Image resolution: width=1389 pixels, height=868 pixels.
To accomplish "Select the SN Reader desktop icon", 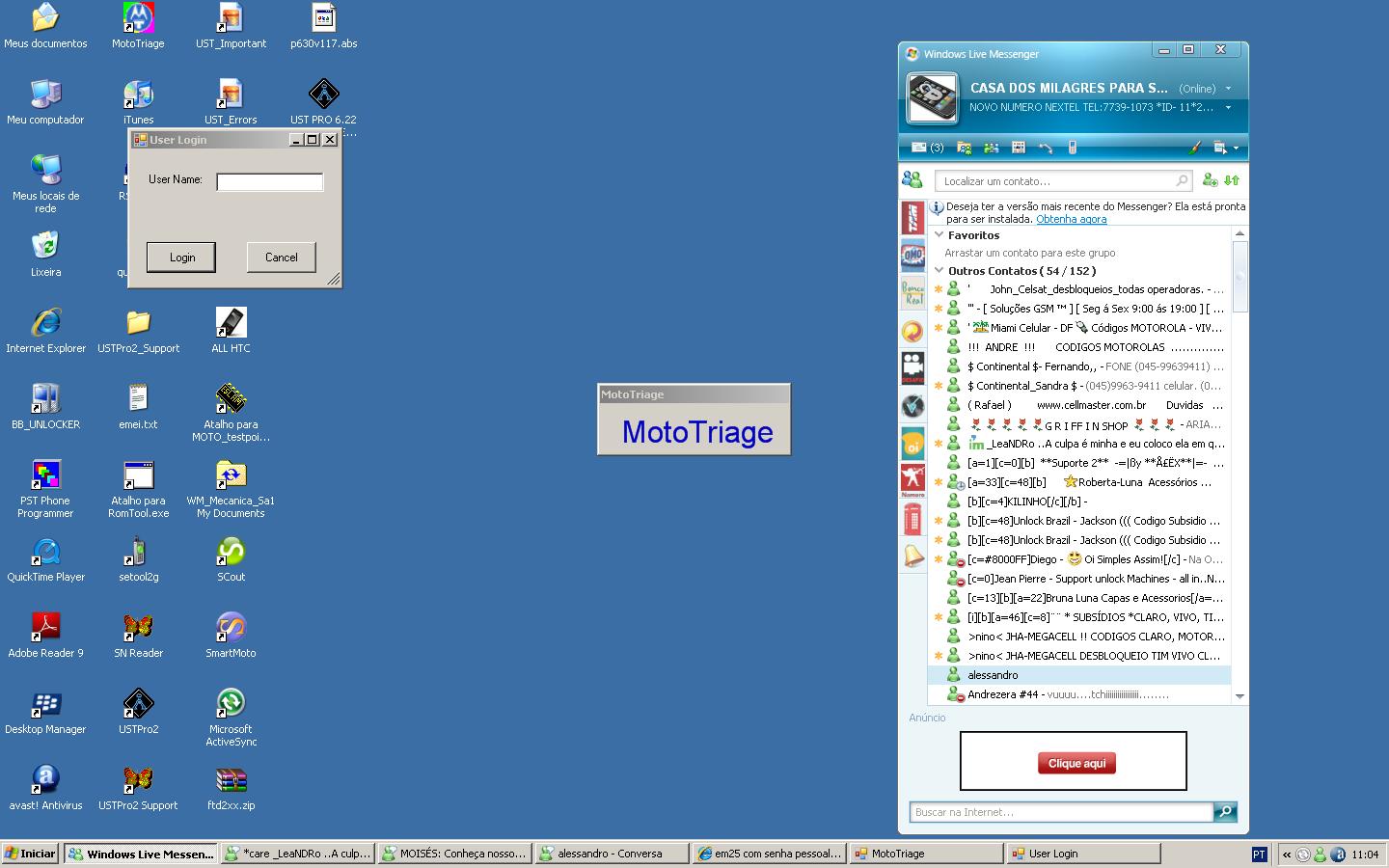I will click(138, 636).
